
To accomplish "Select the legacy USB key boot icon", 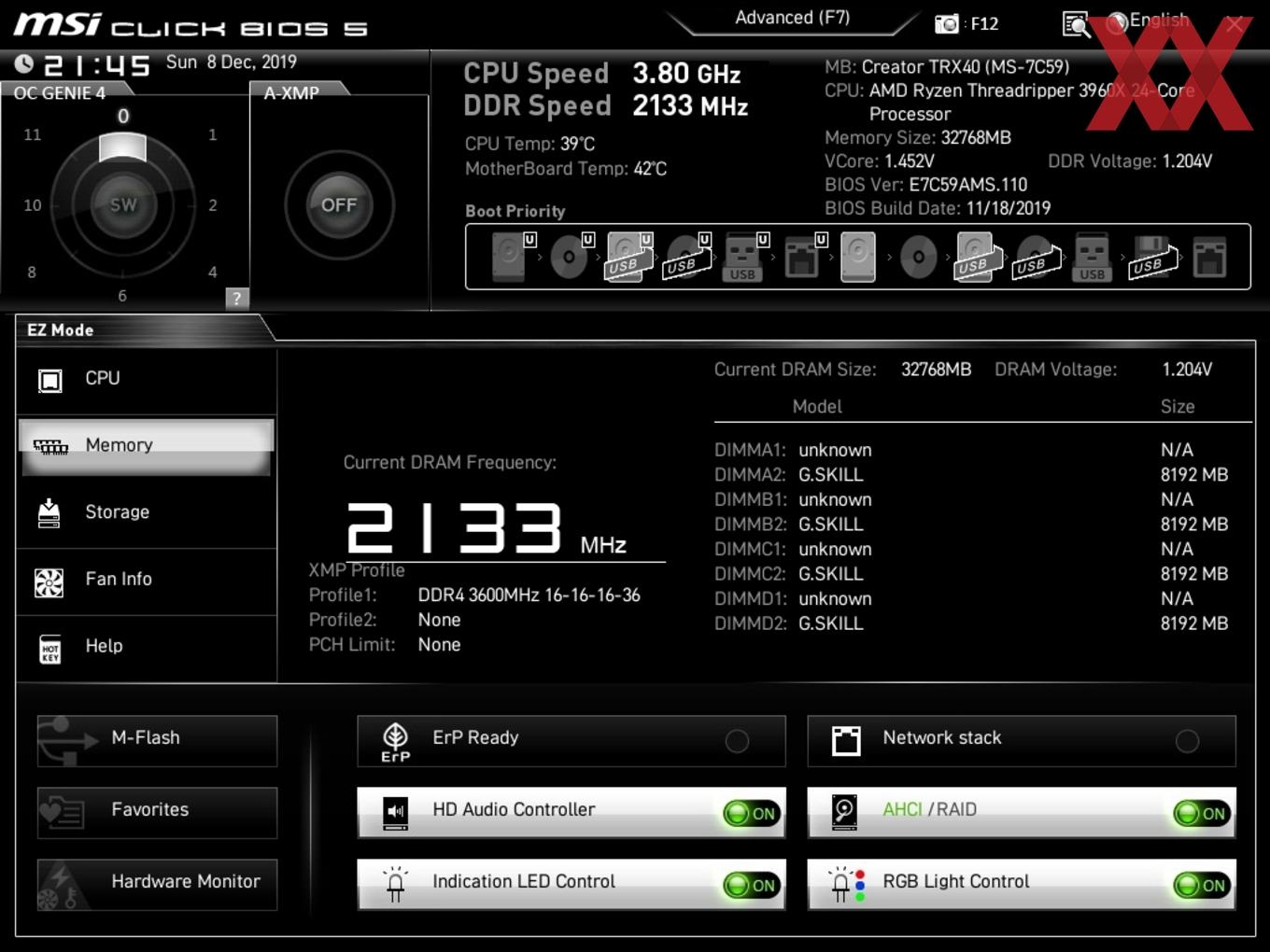I will 1092,257.
